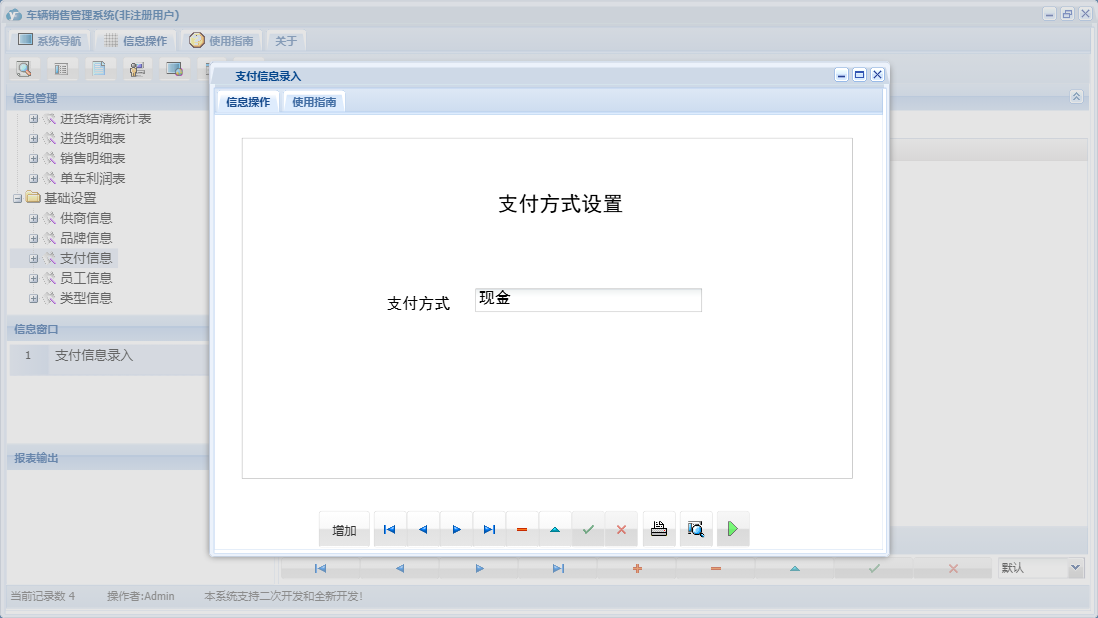Image resolution: width=1098 pixels, height=618 pixels.
Task: Switch to the 使用指南 tab in the dialog
Action: (x=313, y=101)
